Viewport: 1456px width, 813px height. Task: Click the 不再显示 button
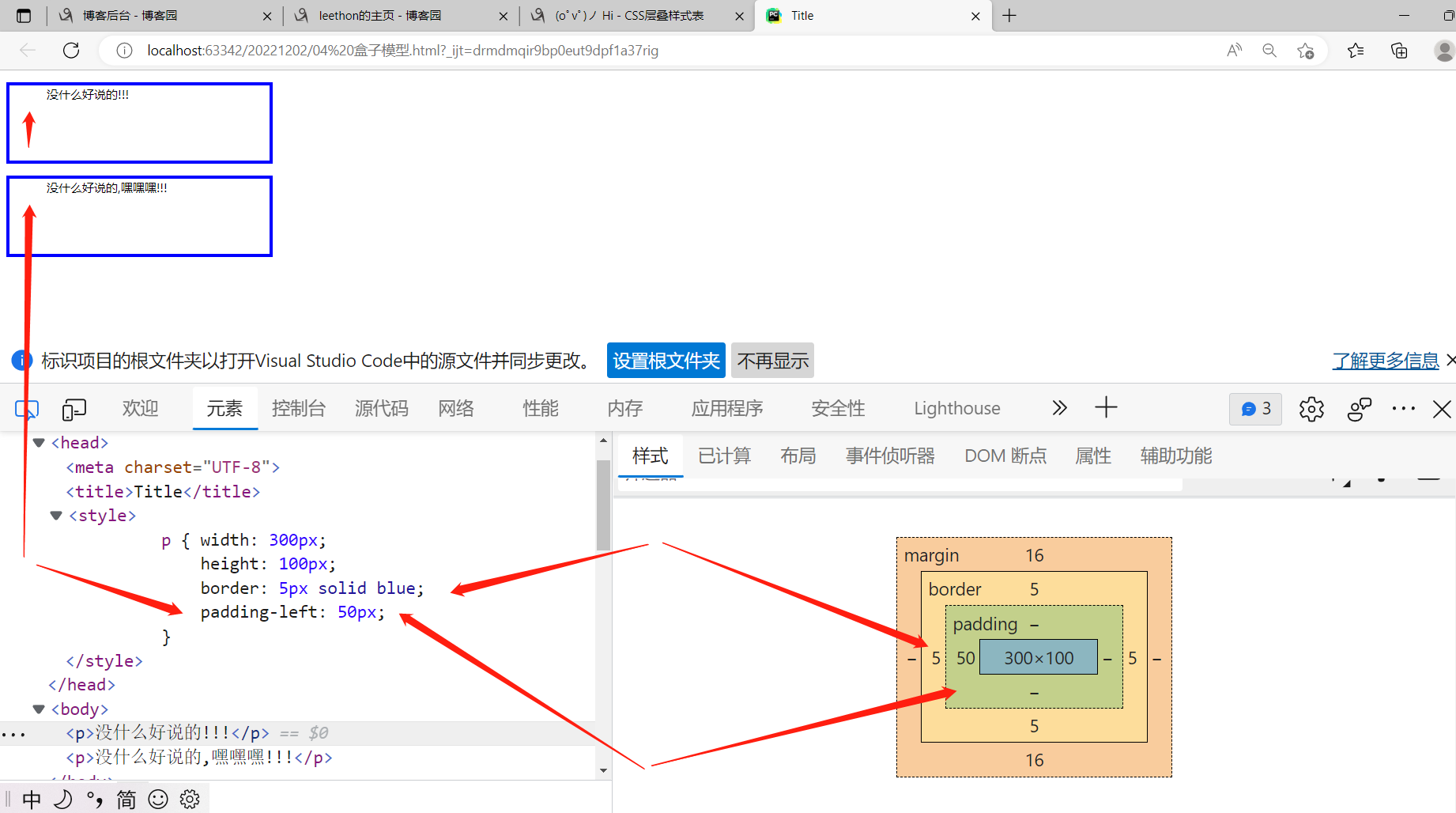pos(773,361)
